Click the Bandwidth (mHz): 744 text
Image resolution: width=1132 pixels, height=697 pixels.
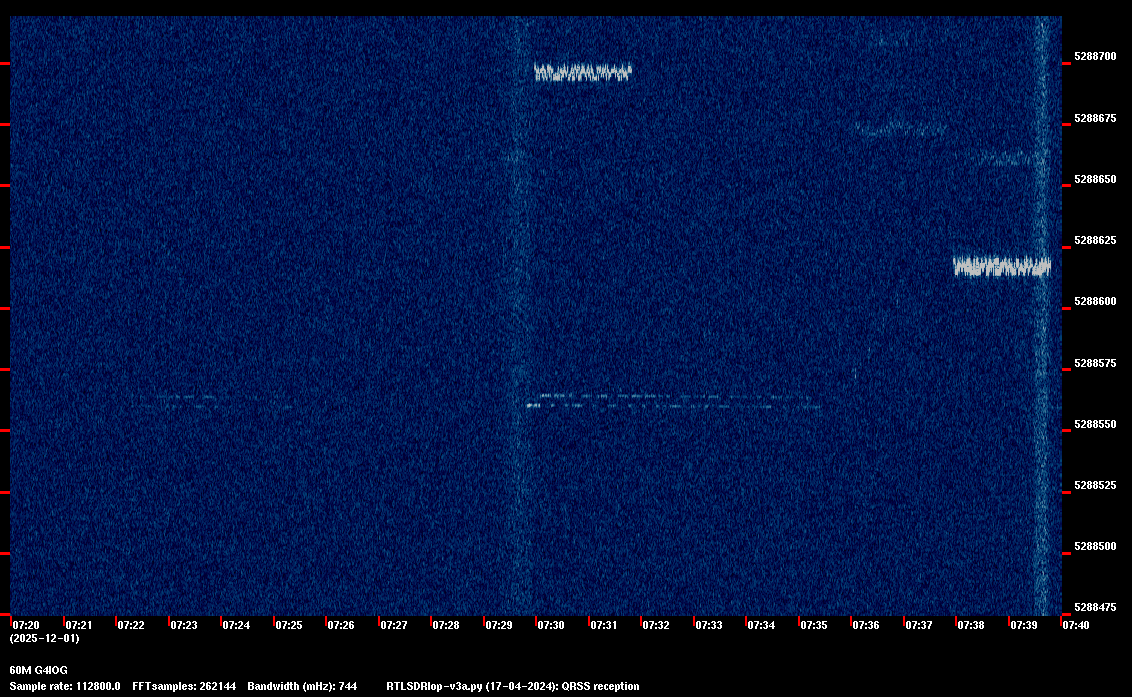(x=302, y=686)
